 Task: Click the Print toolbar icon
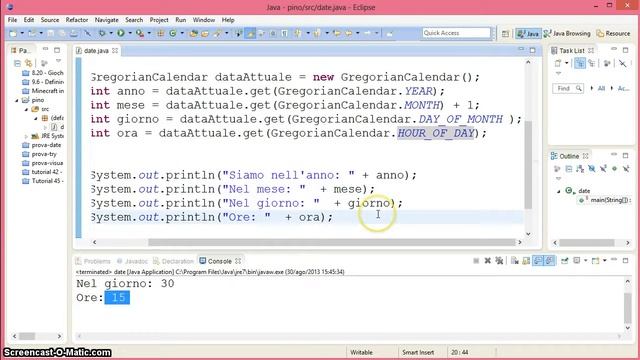pyautogui.click(x=74, y=33)
